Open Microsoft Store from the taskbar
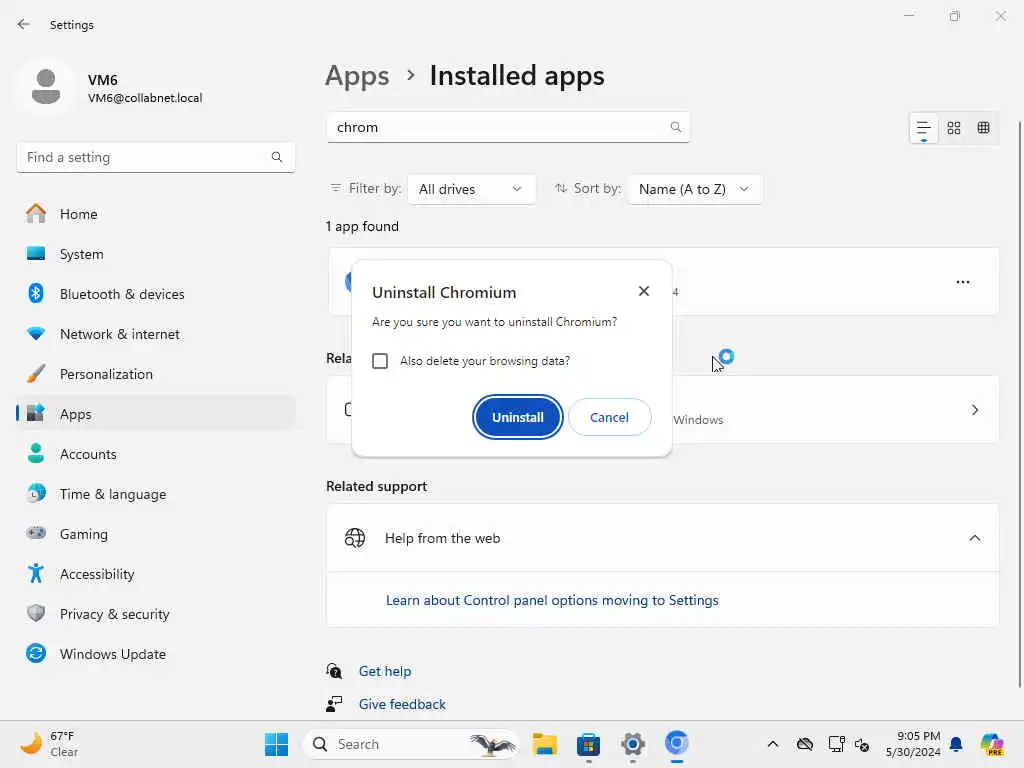This screenshot has height=768, width=1024. click(588, 744)
